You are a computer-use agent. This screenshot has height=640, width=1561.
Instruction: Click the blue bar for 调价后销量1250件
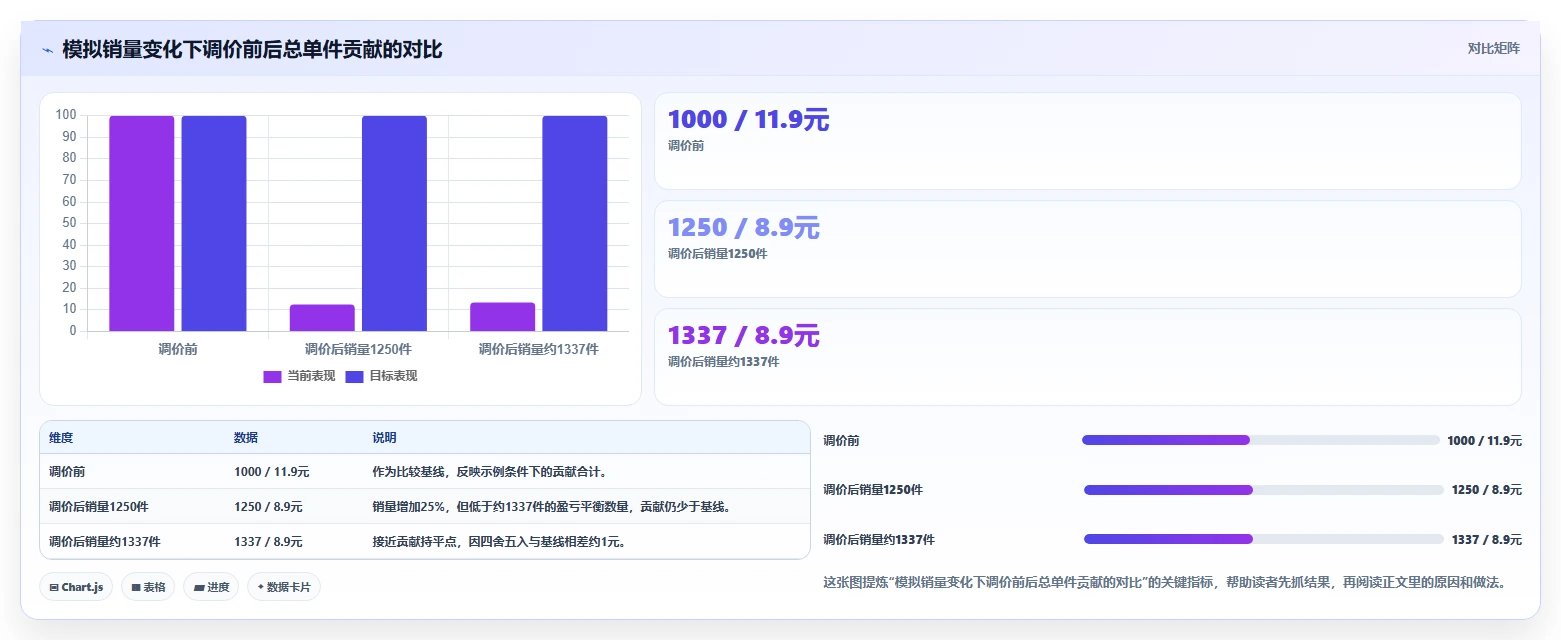(x=394, y=223)
